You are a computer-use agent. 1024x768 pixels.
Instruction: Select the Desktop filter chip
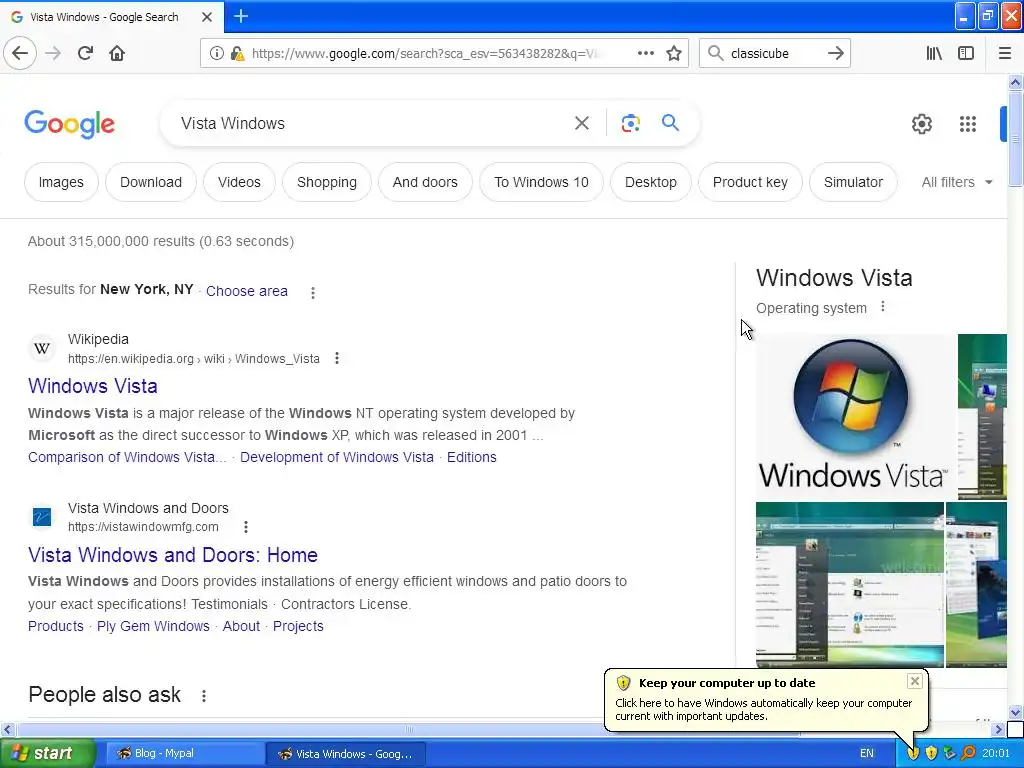[650, 182]
